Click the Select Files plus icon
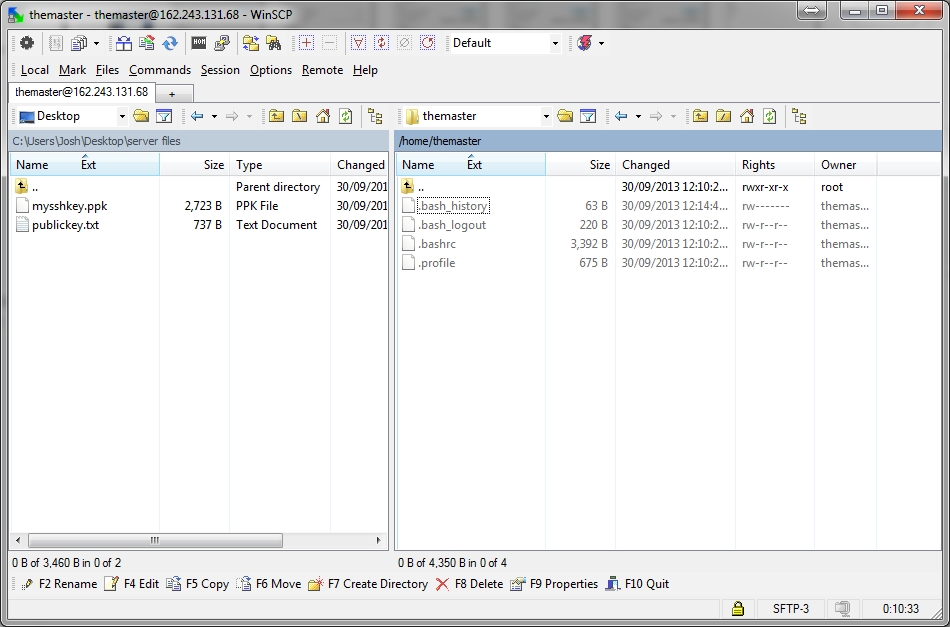The image size is (950, 627). click(306, 43)
